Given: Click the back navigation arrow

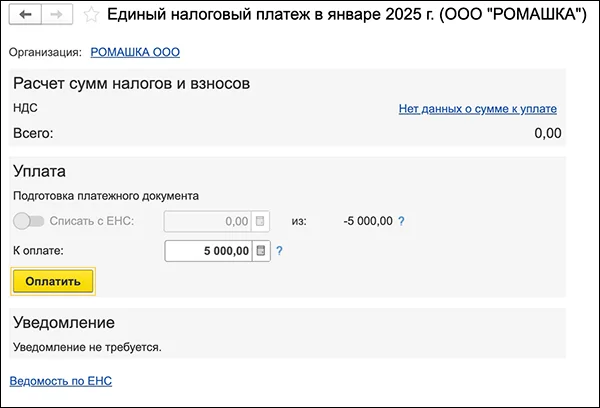Looking at the screenshot, I should click(24, 15).
